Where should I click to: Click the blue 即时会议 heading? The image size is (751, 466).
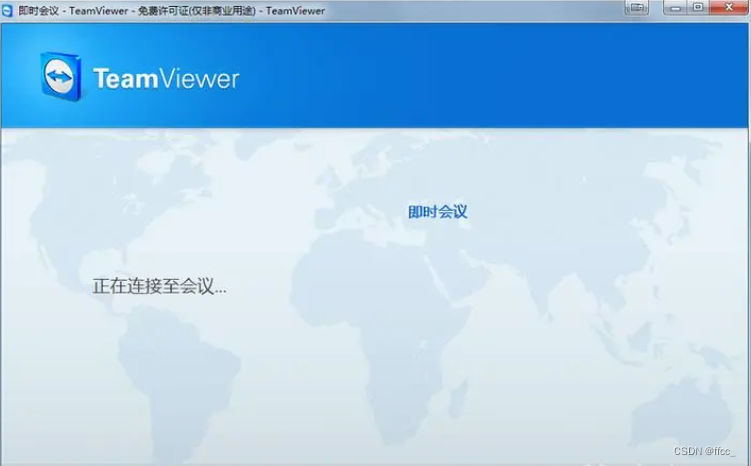437,212
